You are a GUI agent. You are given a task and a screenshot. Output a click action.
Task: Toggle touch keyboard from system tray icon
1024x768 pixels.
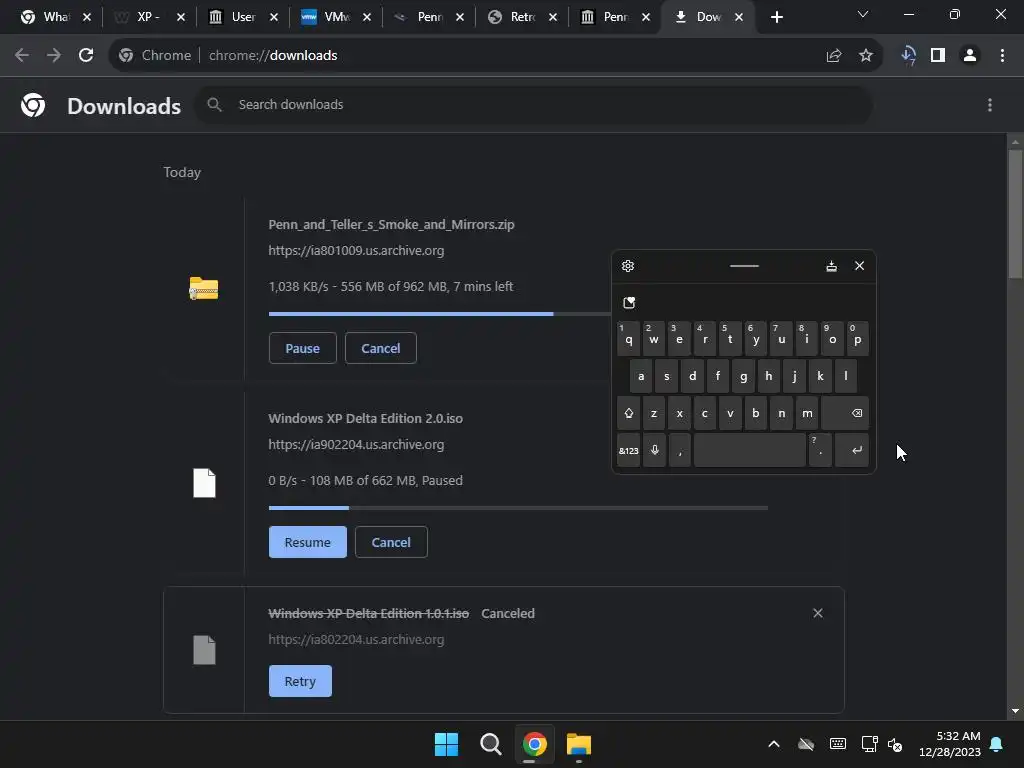[x=838, y=744]
